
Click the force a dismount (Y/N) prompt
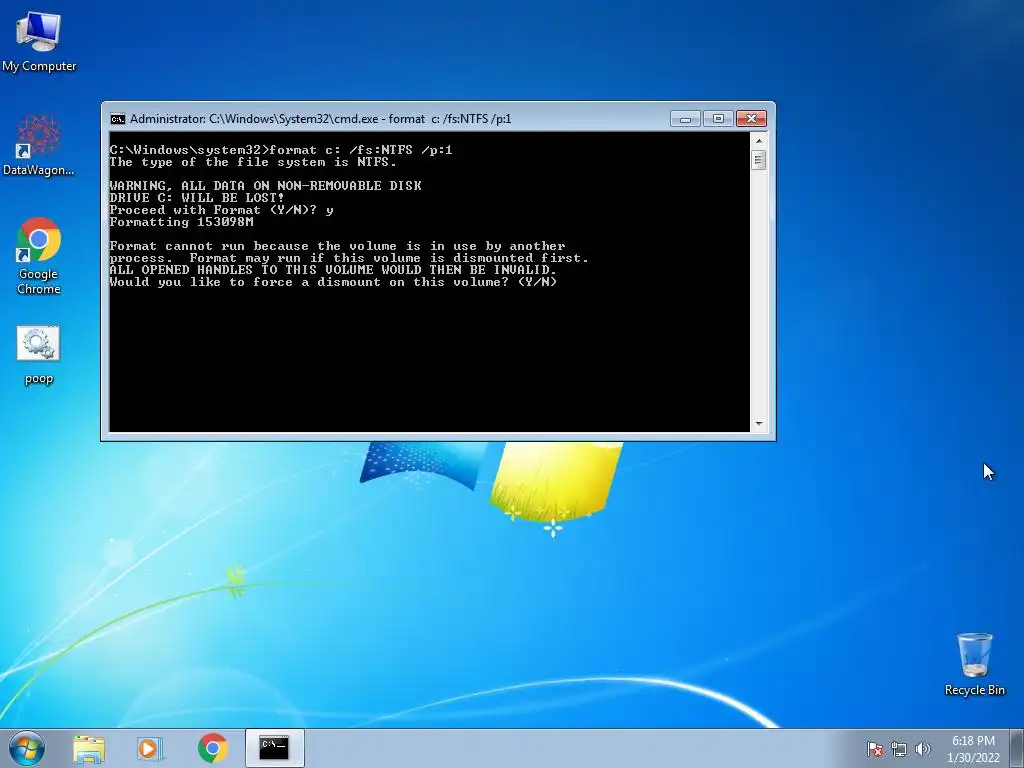pyautogui.click(x=333, y=282)
